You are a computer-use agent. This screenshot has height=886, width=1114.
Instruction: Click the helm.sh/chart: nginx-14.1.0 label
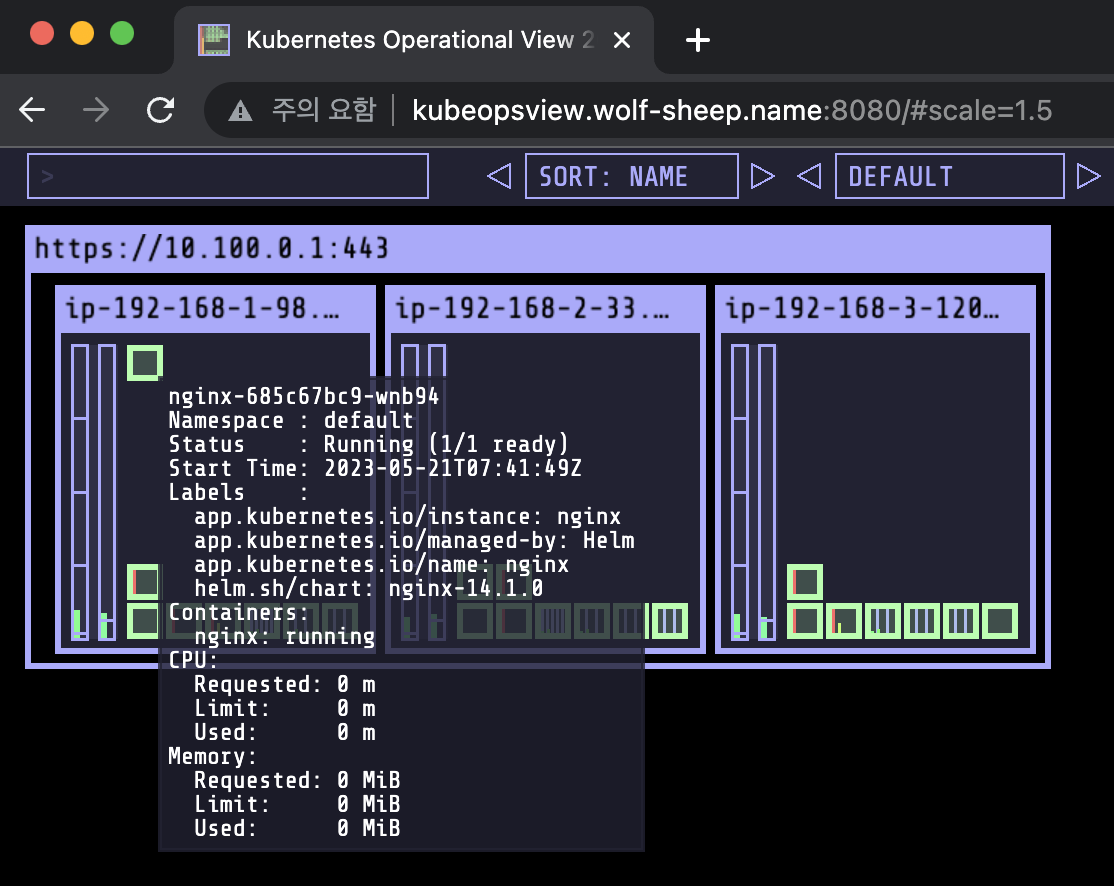click(x=369, y=589)
